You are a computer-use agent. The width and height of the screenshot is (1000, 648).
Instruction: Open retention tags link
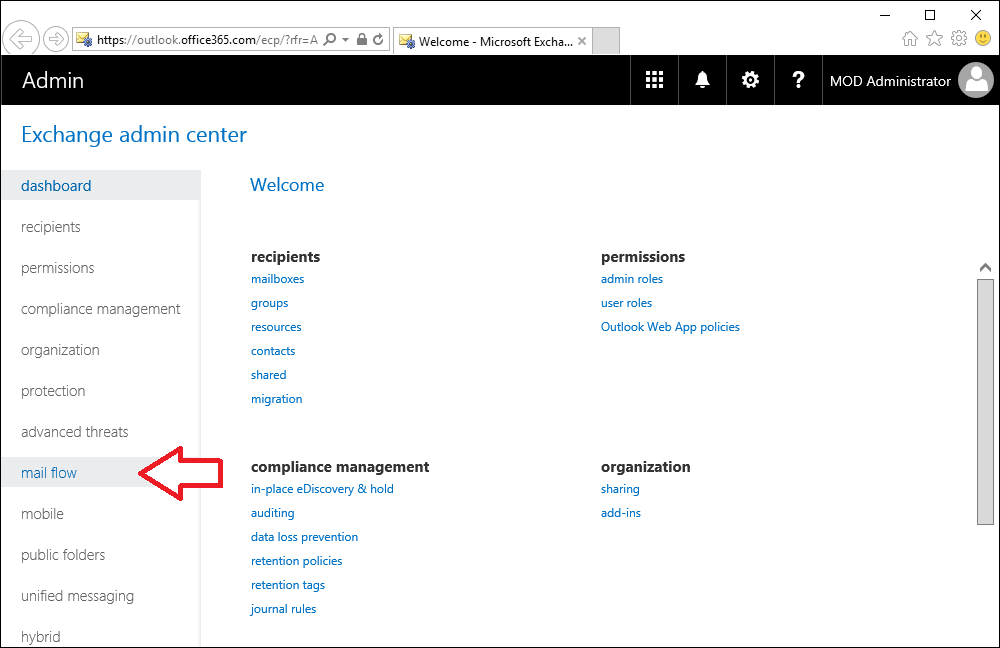[288, 585]
